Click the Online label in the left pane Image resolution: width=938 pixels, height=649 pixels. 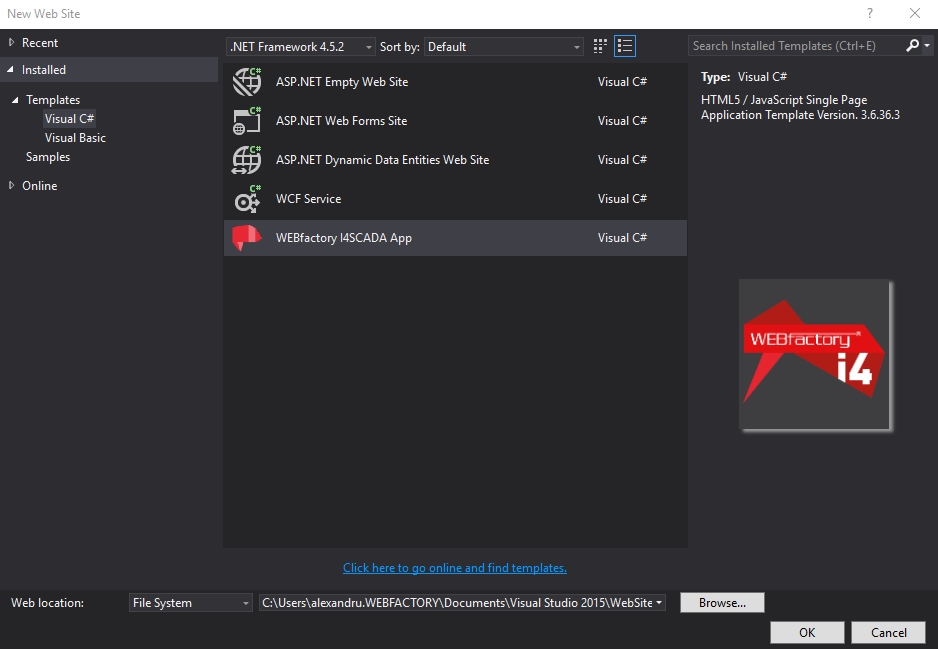tap(39, 185)
